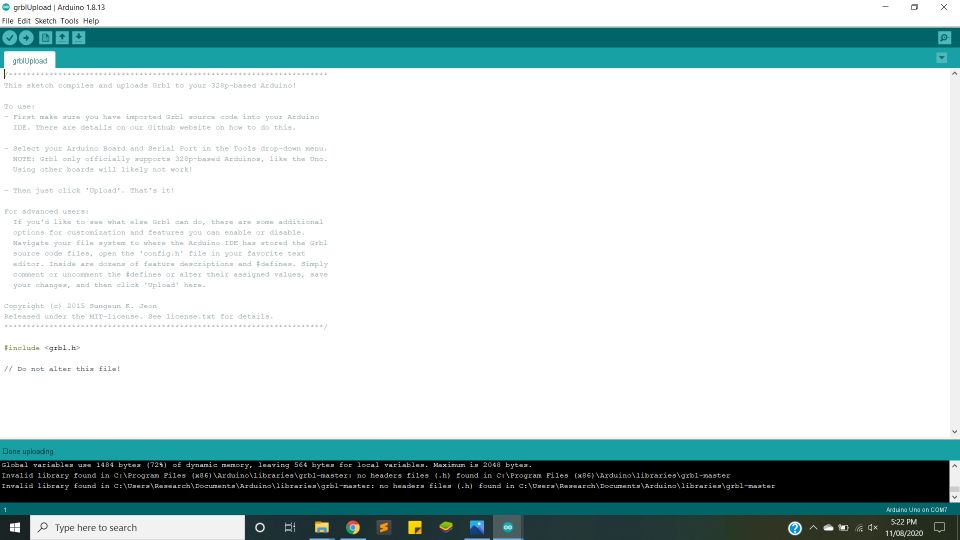Open the Wi-Fi network tray icon
Viewport: 960px width, 540px height.
point(859,528)
